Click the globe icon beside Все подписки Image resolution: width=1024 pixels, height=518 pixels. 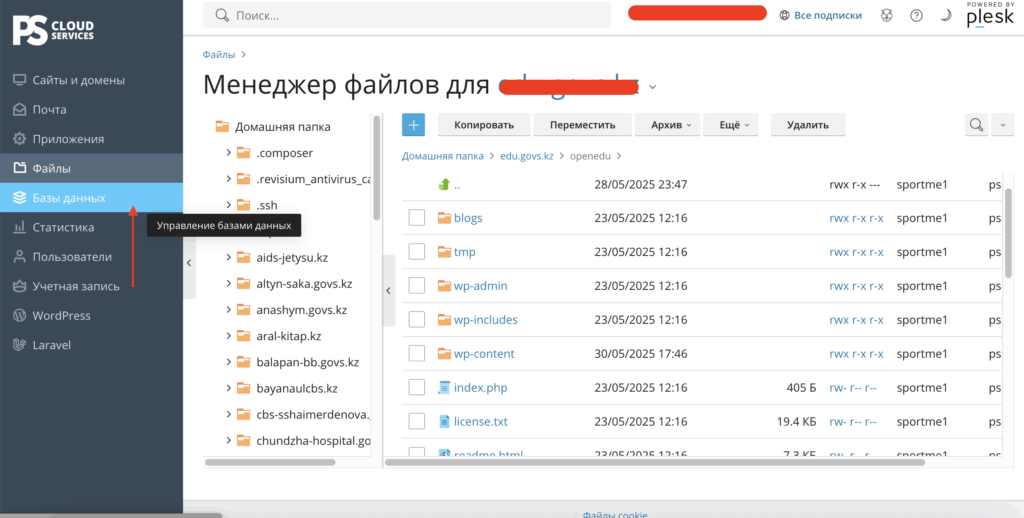[x=785, y=15]
